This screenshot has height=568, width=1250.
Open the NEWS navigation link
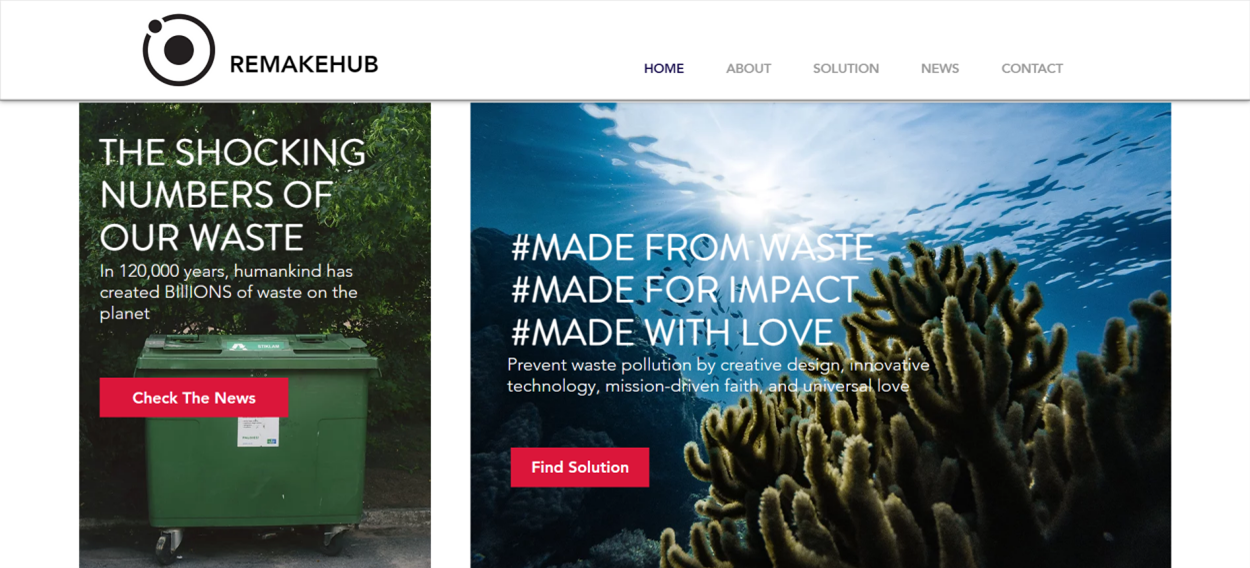[x=940, y=68]
